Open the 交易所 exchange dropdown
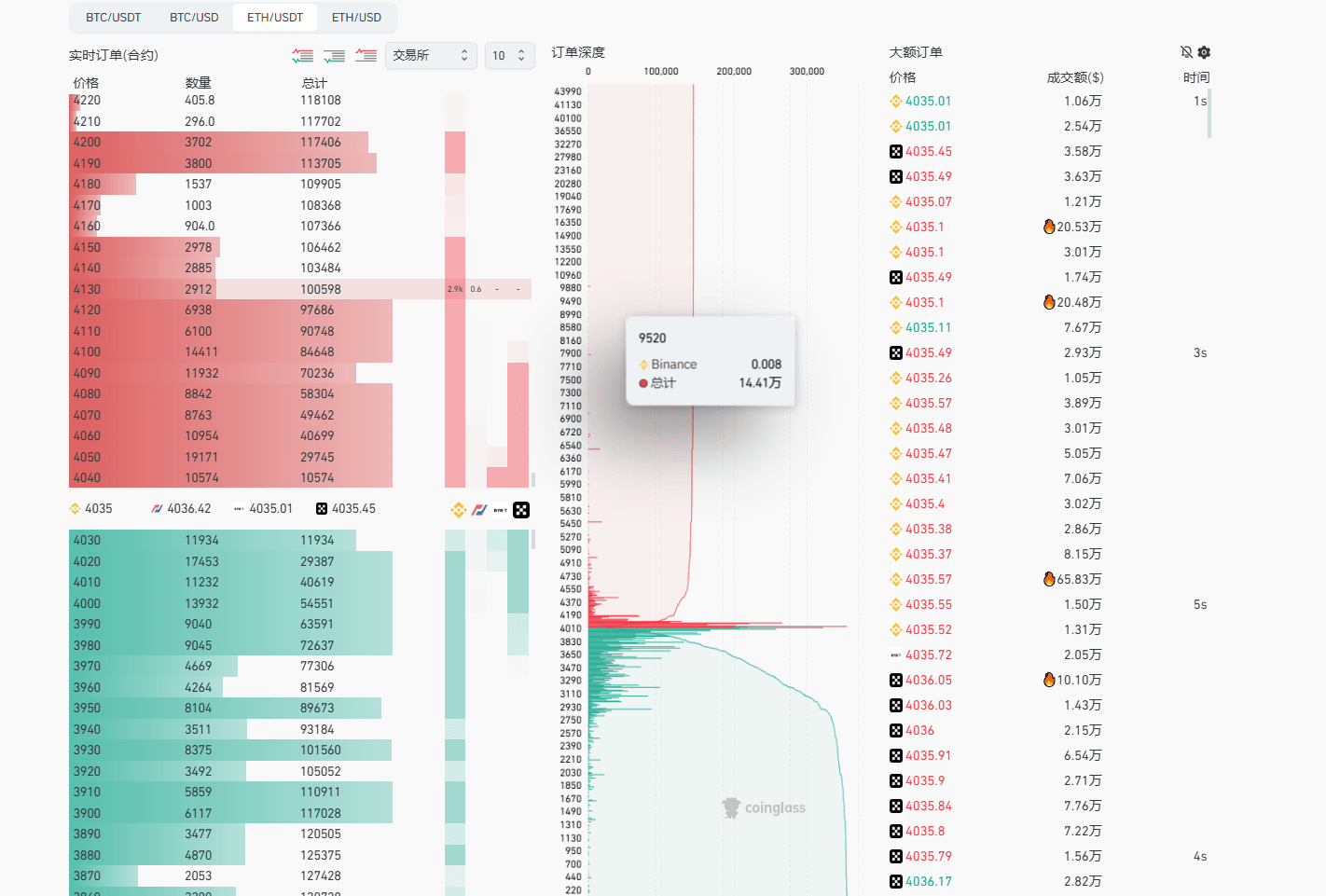Viewport: 1326px width, 896px height. 431,56
